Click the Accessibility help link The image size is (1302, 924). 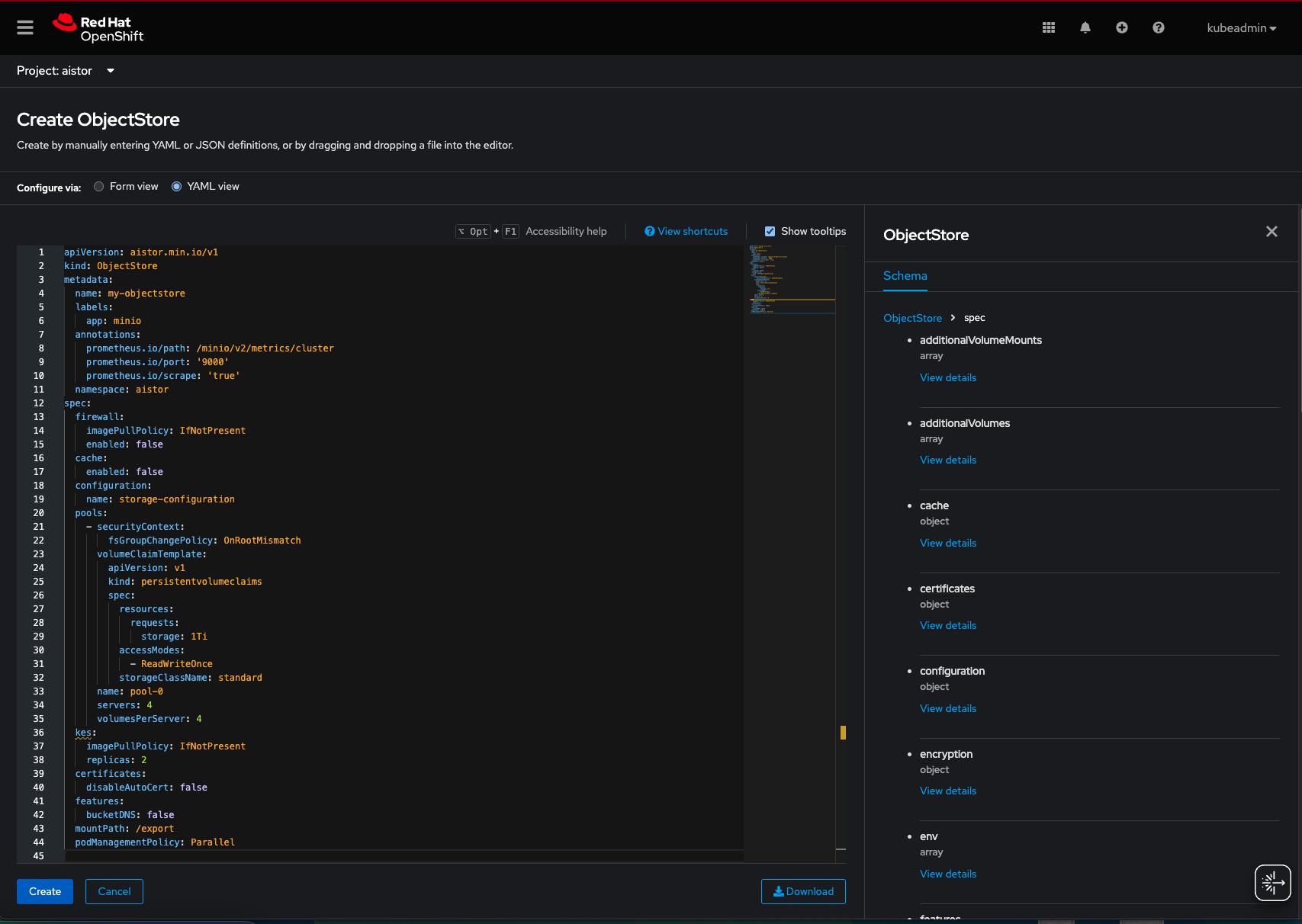click(566, 231)
